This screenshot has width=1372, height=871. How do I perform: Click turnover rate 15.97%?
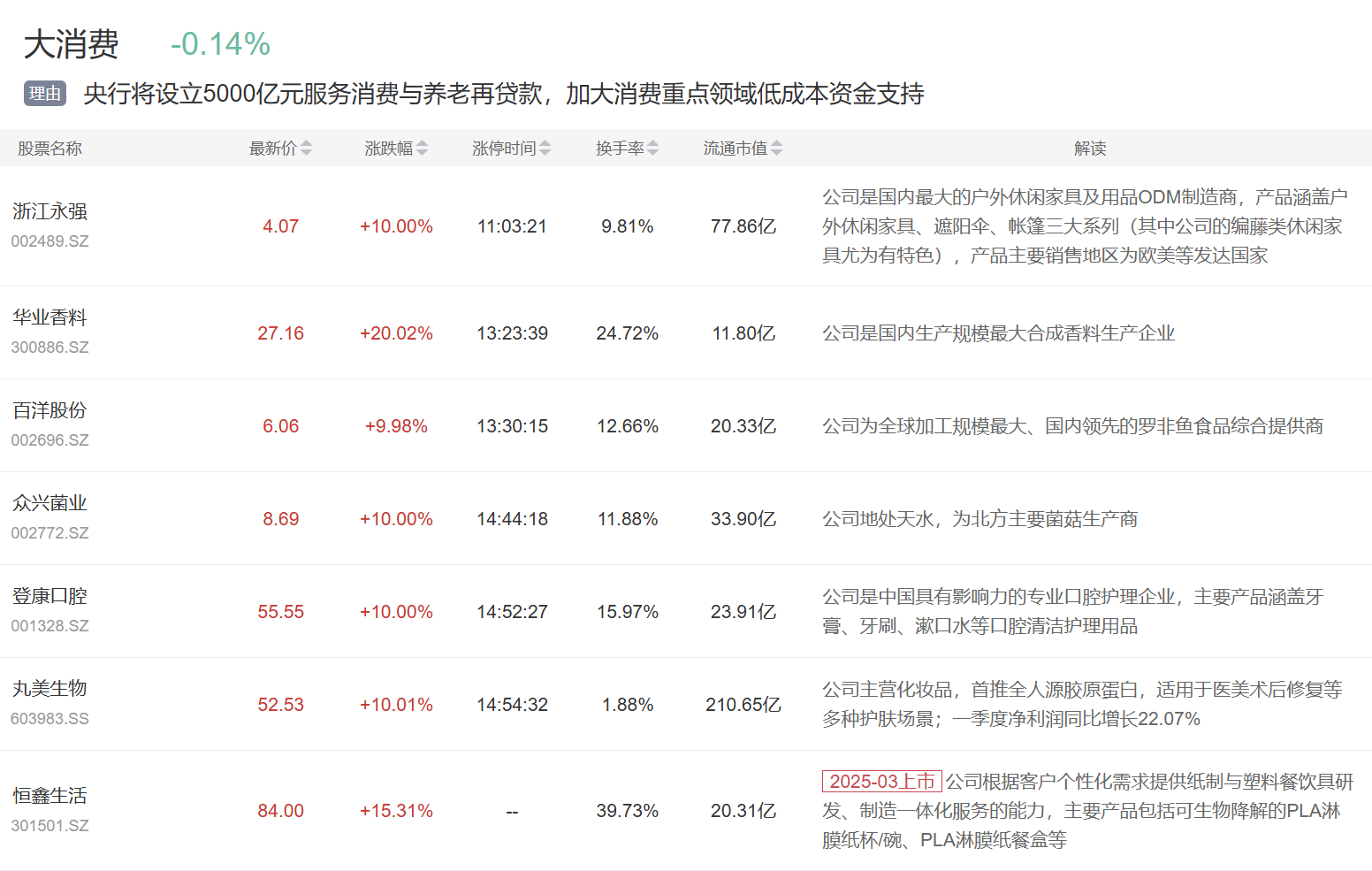click(x=627, y=612)
